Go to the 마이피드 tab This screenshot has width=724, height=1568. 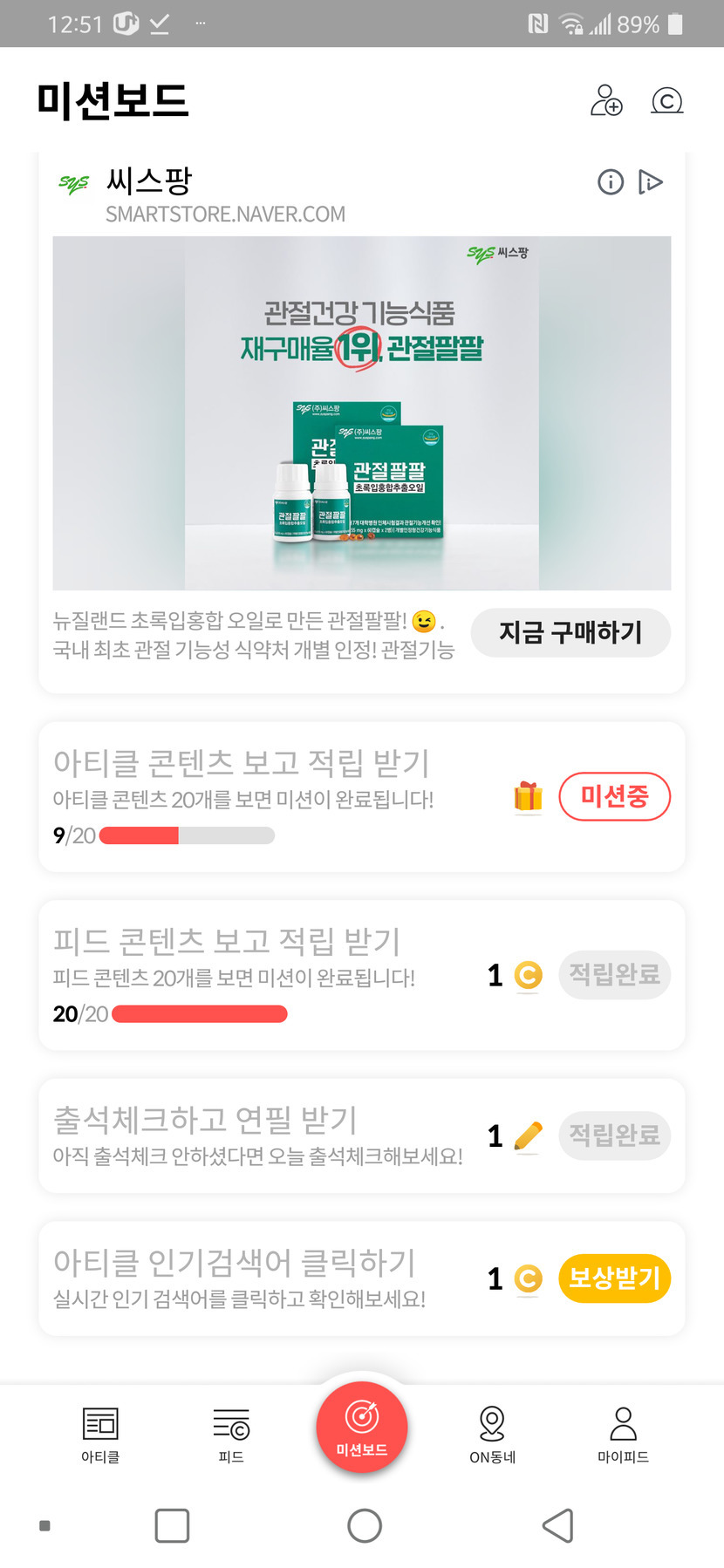[x=623, y=1434]
